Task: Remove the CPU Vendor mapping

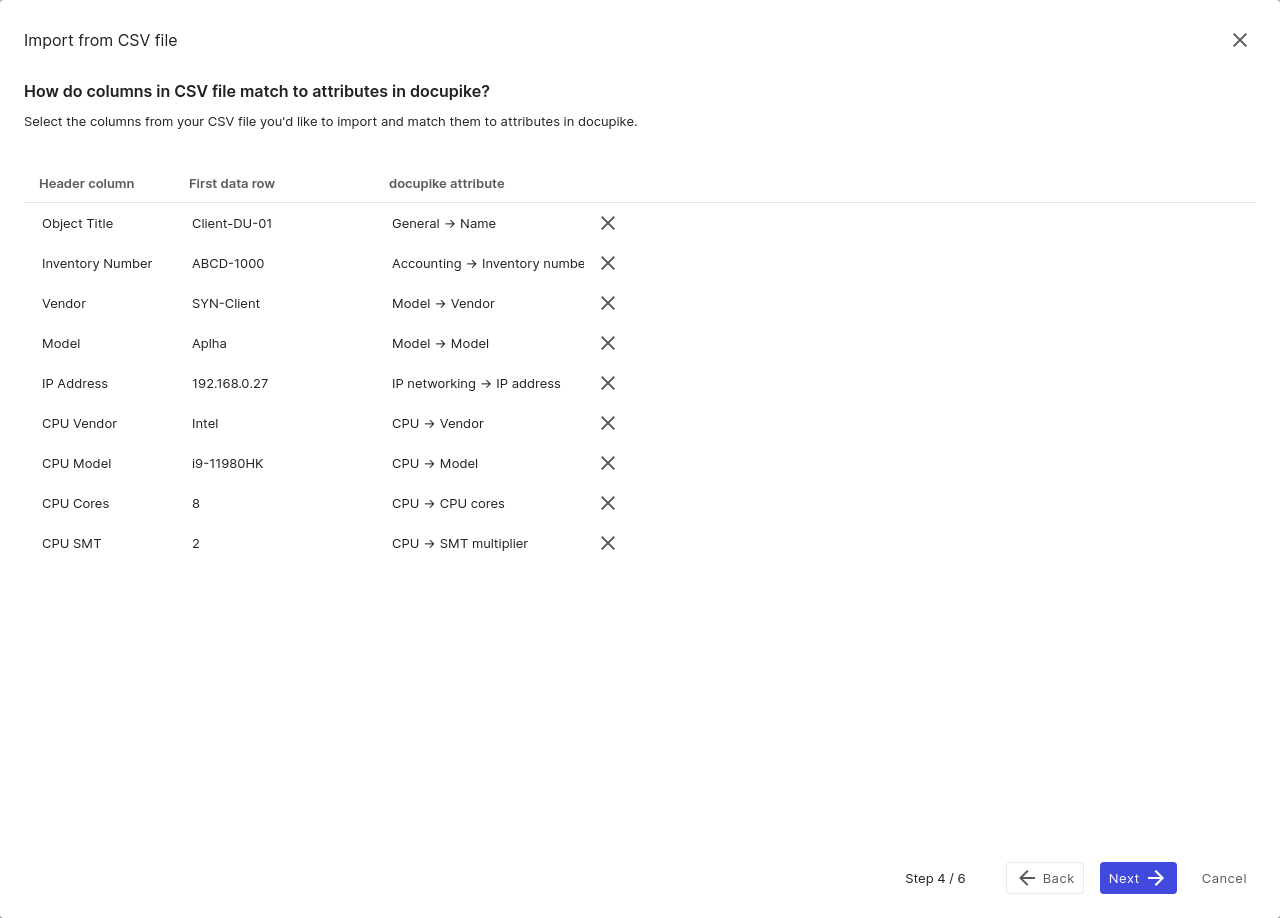Action: pos(607,423)
